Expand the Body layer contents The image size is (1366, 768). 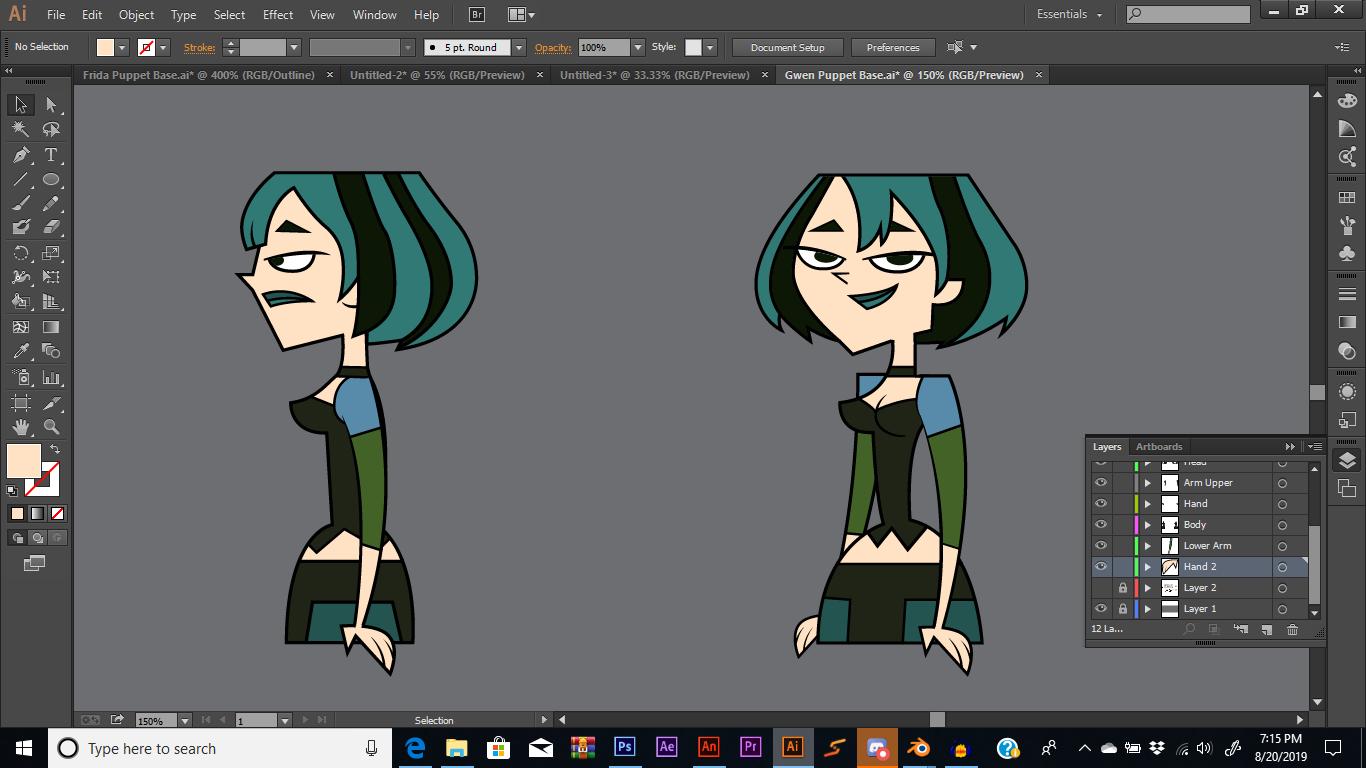1148,525
